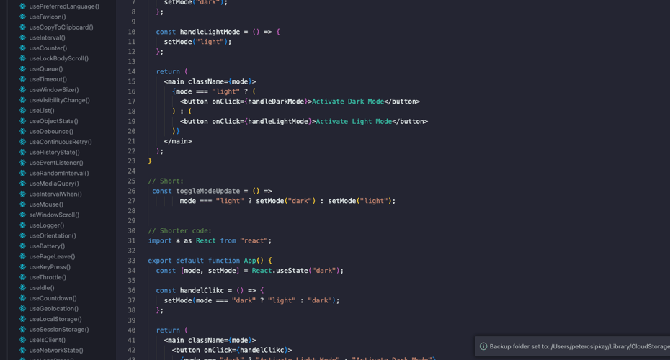Screen dimensions: 670x360
Task: Click React.useState("dark") on line 34
Action: pyautogui.click(x=296, y=271)
